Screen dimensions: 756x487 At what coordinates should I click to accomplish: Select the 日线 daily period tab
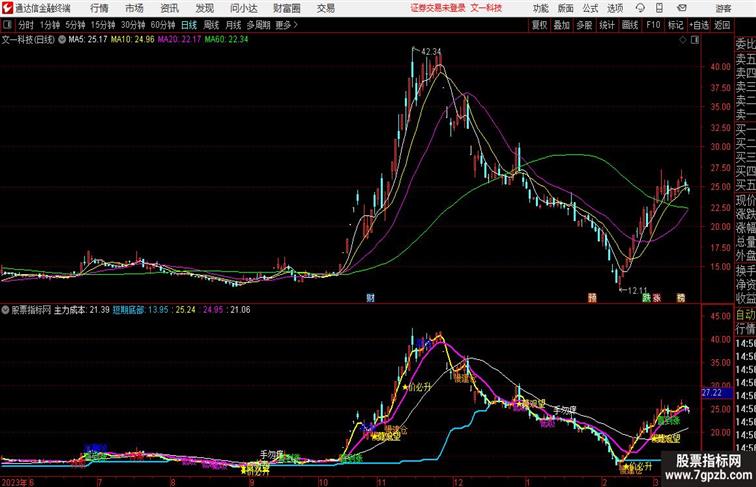(189, 25)
